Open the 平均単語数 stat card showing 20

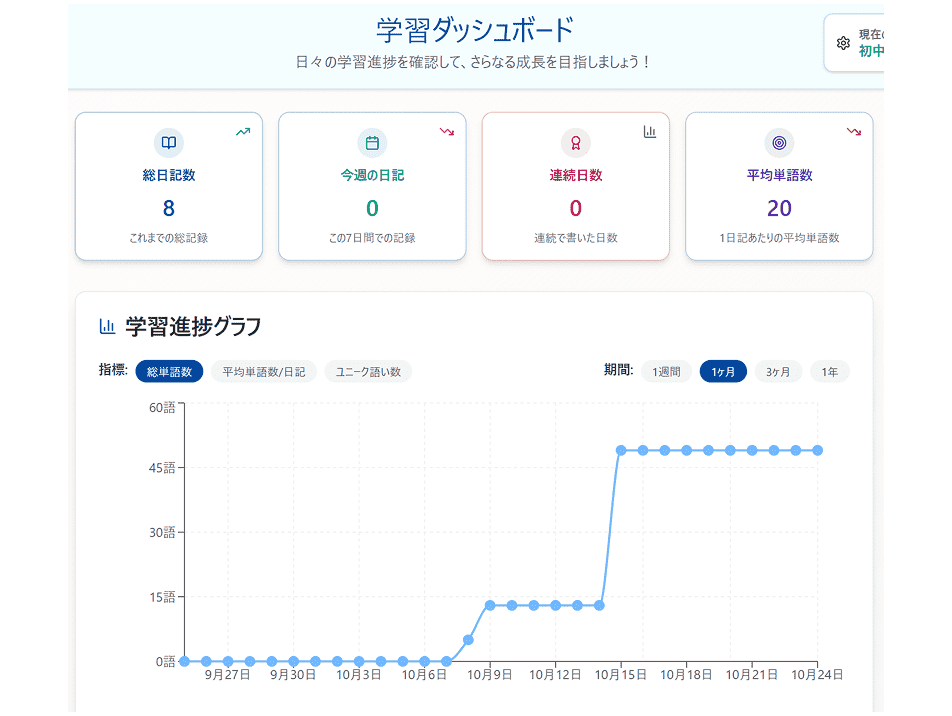pos(779,186)
